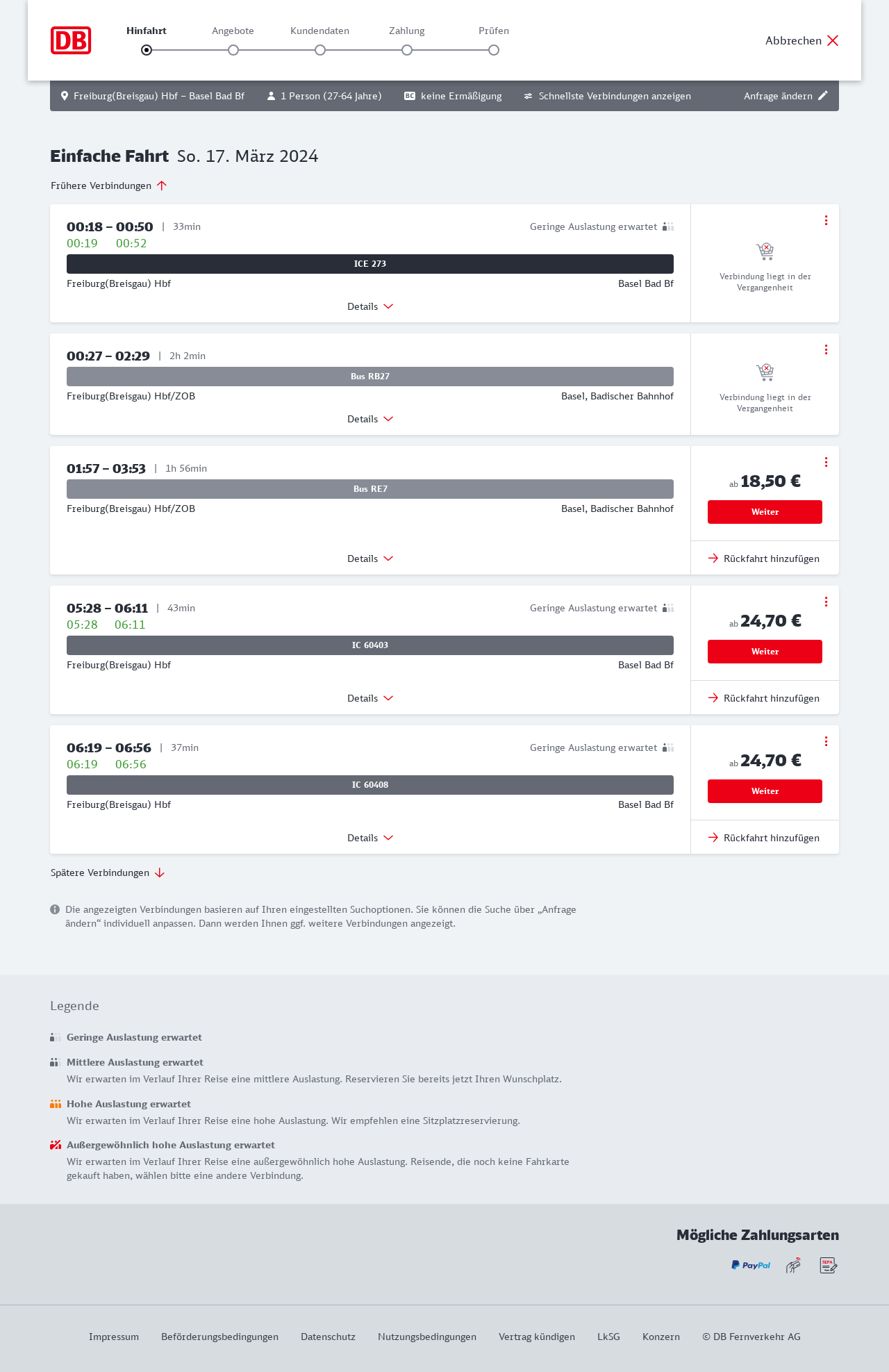
Task: Show Frühere Verbindungen
Action: coord(108,185)
